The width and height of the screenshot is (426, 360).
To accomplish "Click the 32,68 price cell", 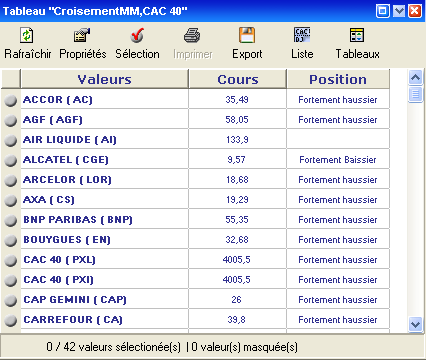I will (x=237, y=240).
